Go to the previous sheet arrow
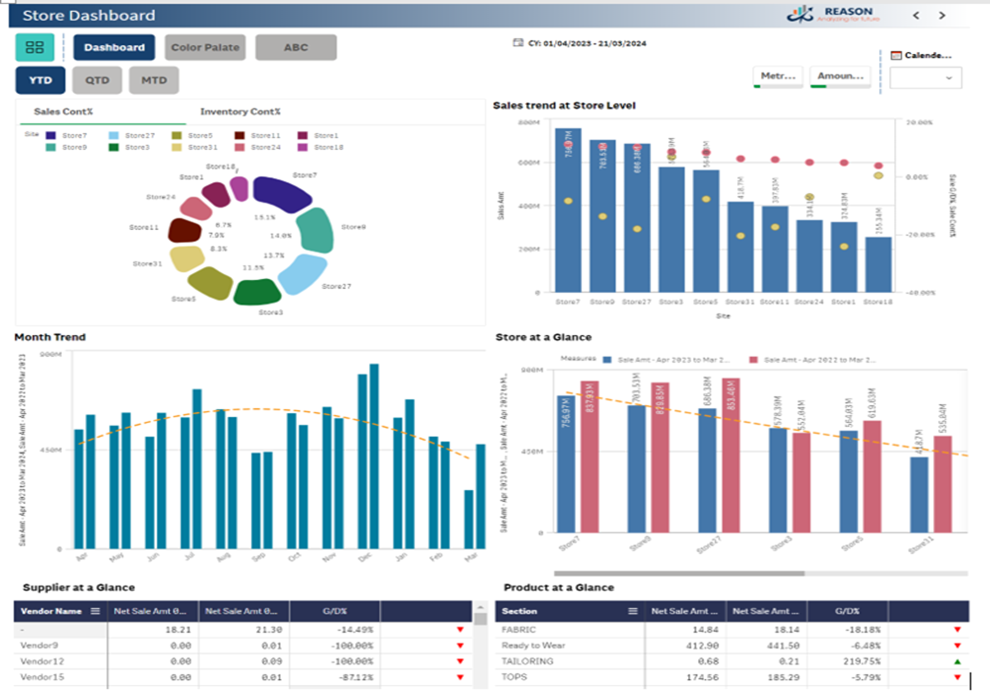 pyautogui.click(x=916, y=15)
